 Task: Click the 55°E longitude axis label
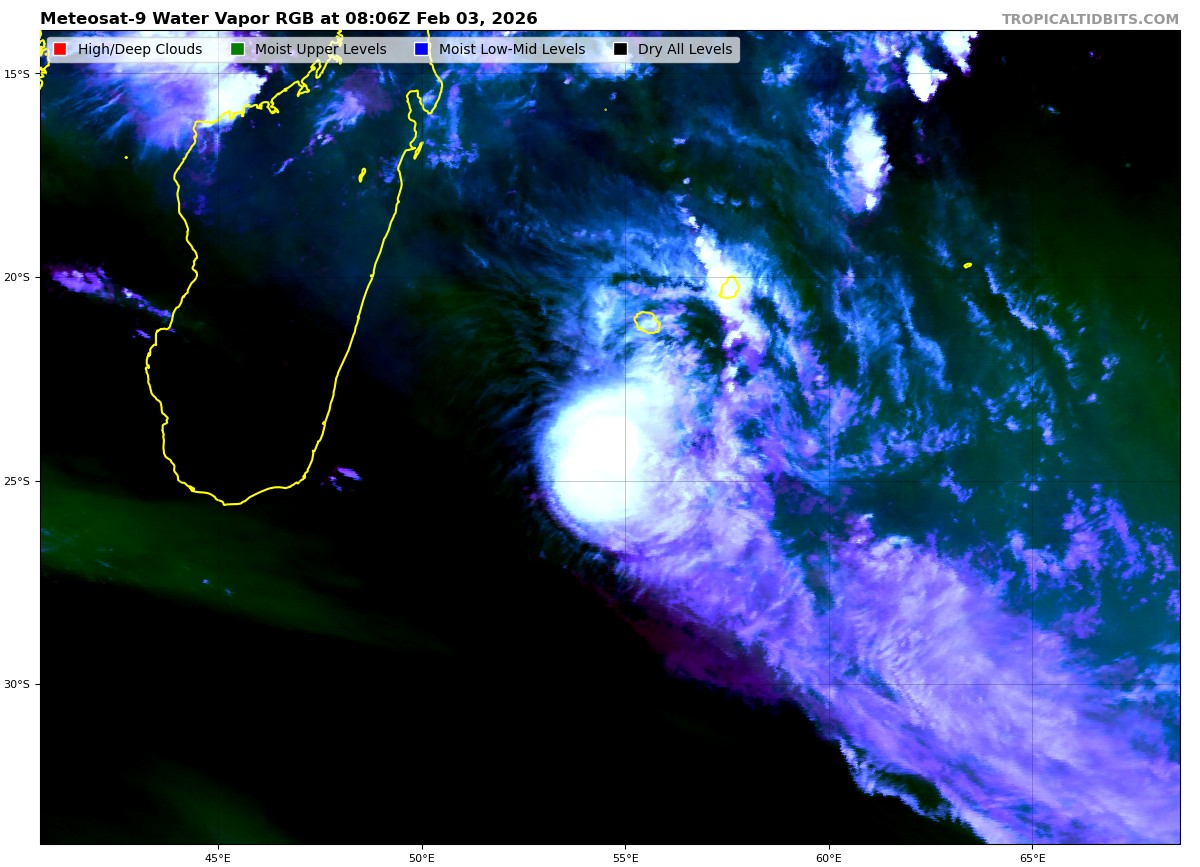coord(625,858)
